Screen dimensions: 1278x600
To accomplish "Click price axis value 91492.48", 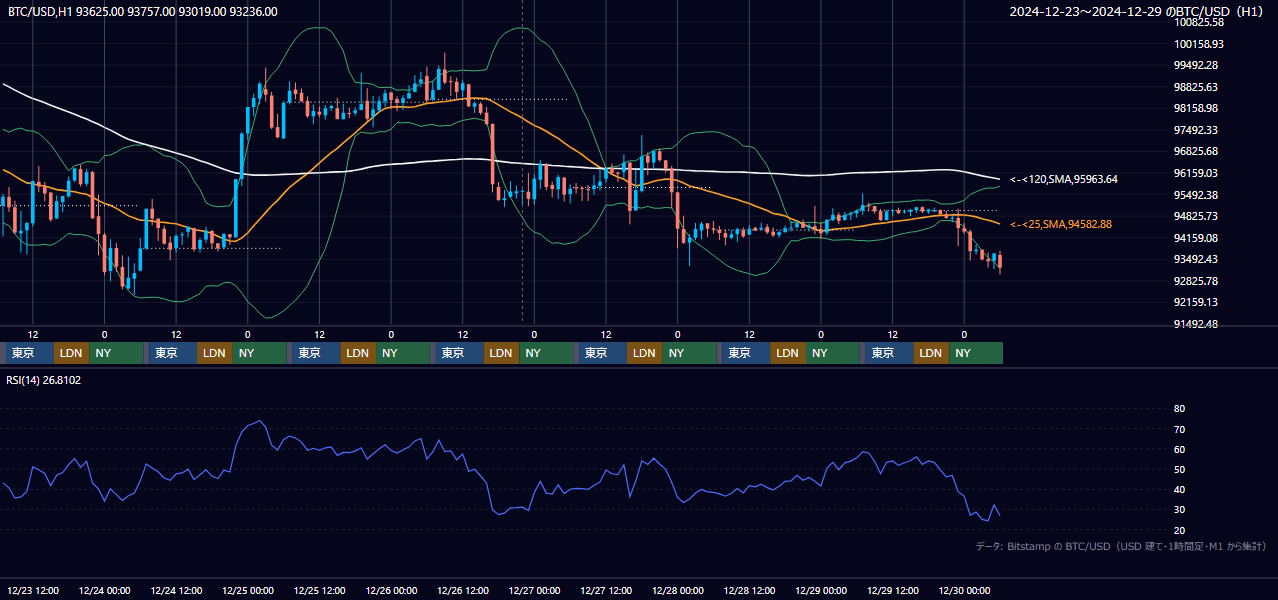I will (1196, 324).
